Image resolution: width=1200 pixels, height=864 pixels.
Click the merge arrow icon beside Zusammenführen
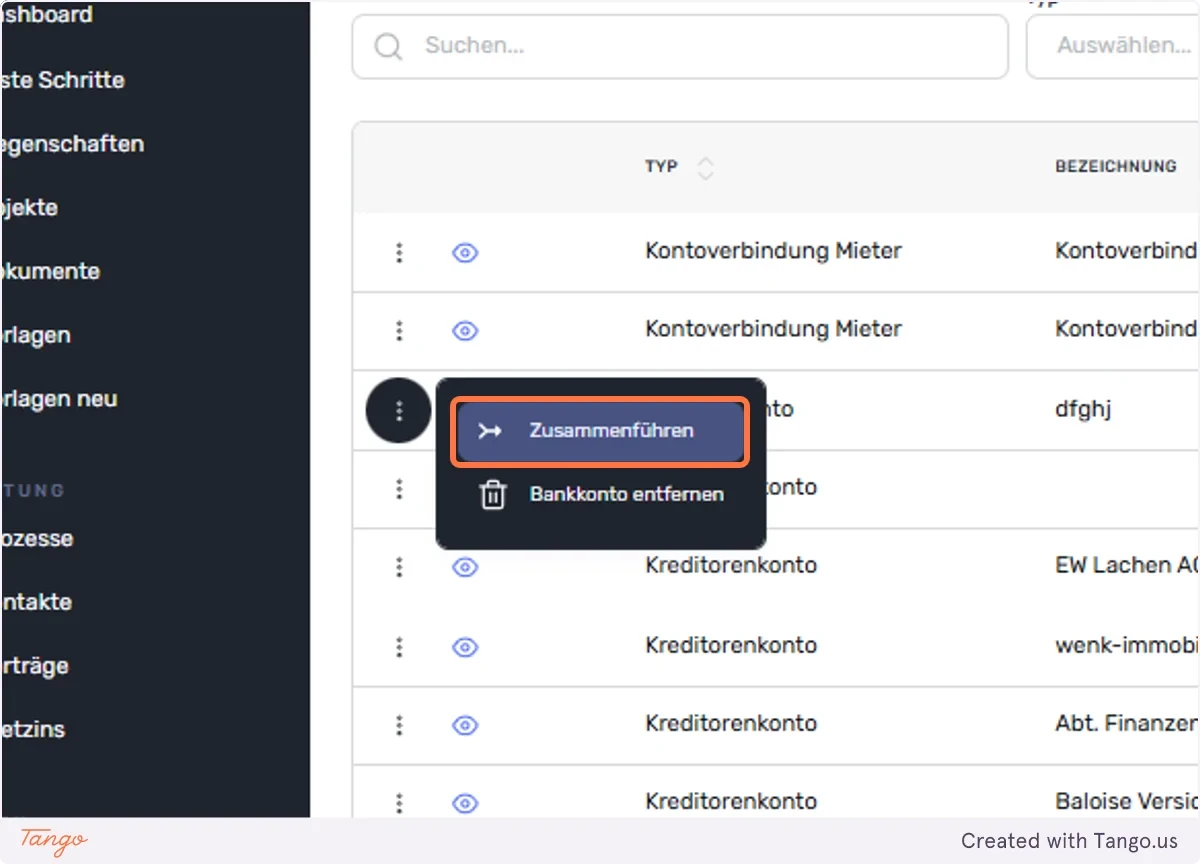pos(489,431)
